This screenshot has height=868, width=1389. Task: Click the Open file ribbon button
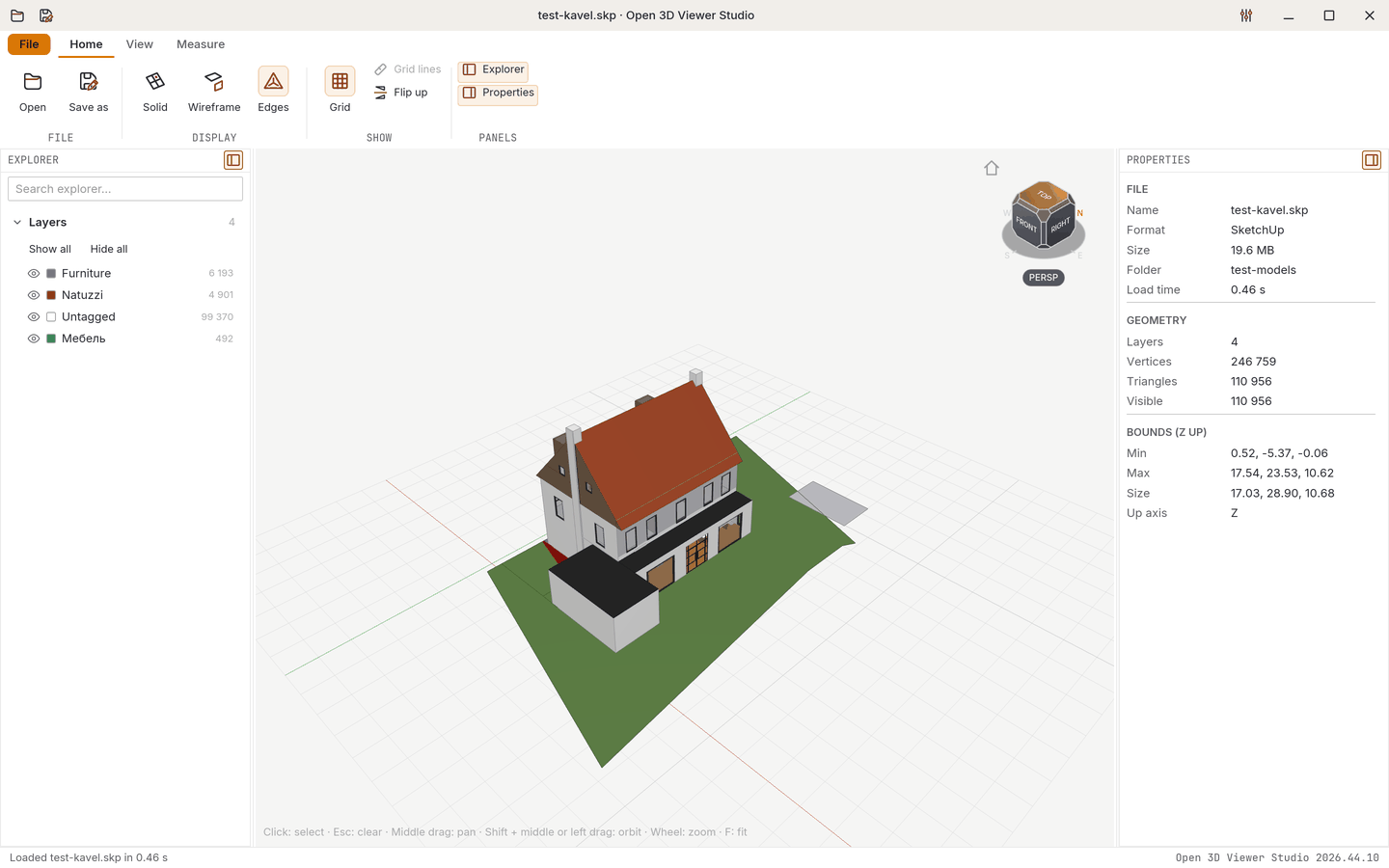tap(33, 93)
